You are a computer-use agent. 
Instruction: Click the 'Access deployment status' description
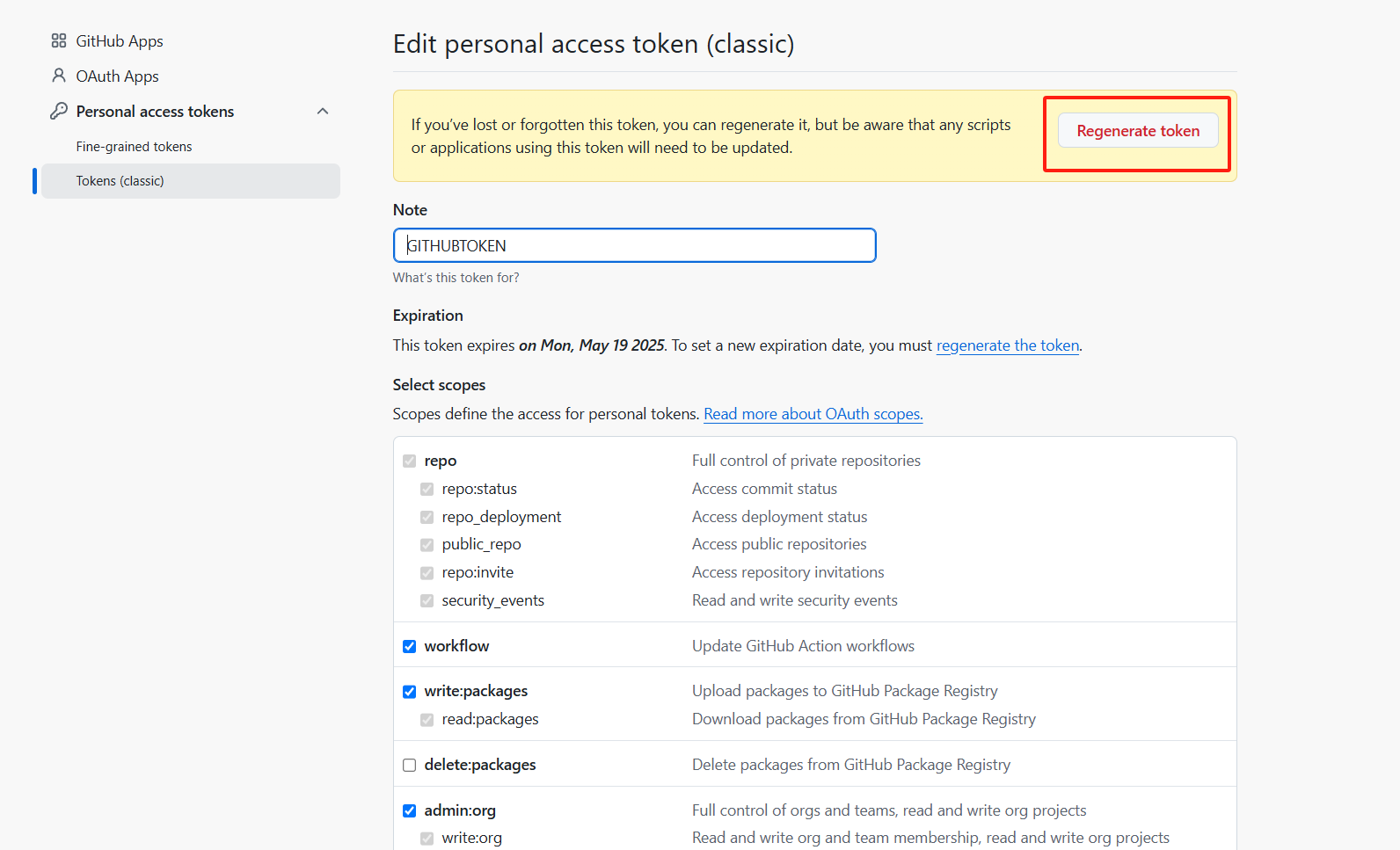tap(779, 517)
